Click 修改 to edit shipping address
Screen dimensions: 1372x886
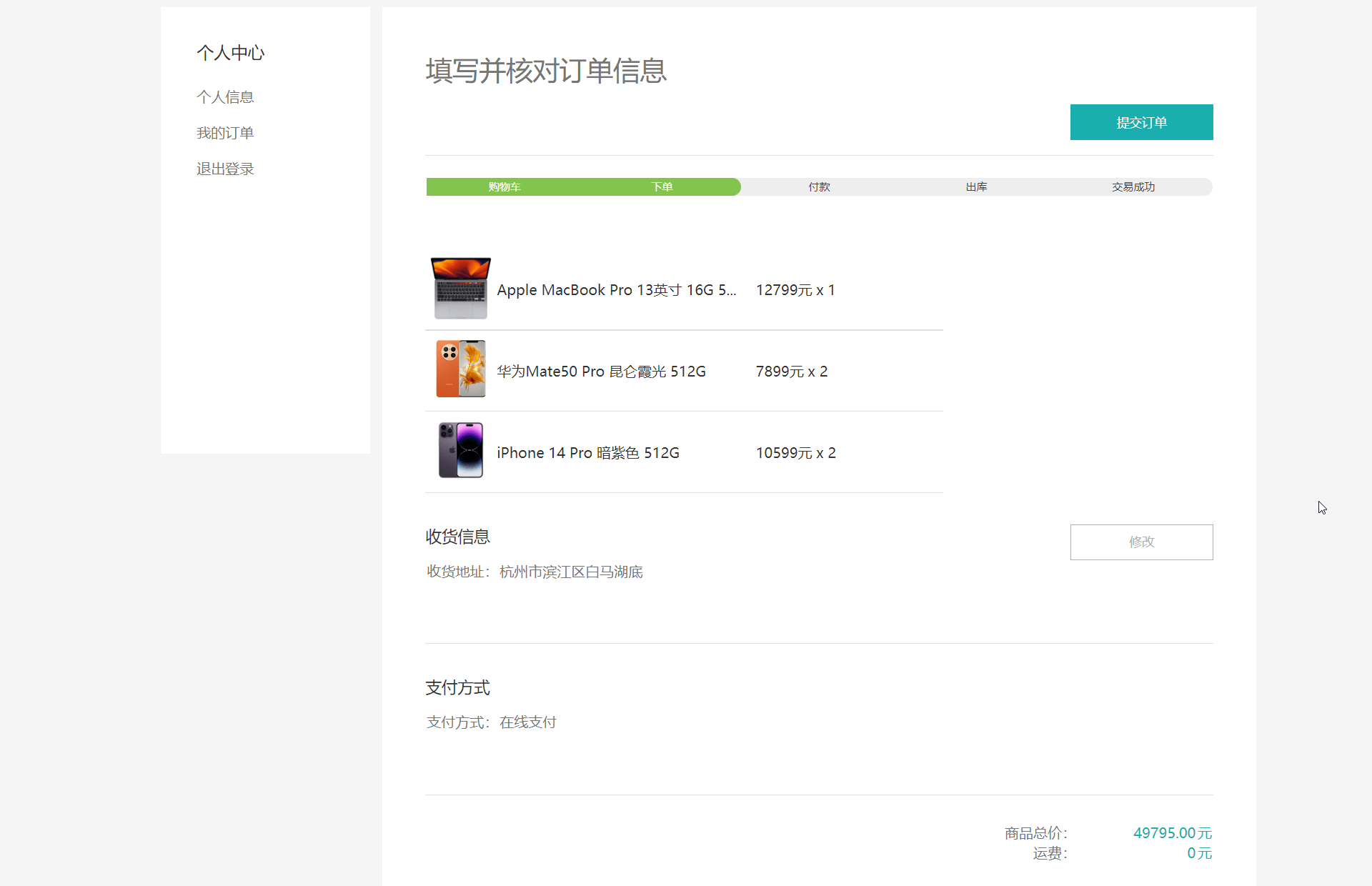coord(1141,542)
